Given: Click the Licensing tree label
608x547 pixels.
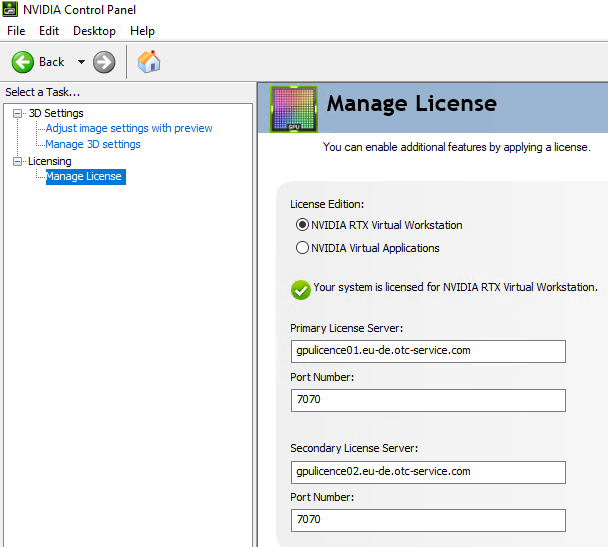Looking at the screenshot, I should pyautogui.click(x=50, y=161).
